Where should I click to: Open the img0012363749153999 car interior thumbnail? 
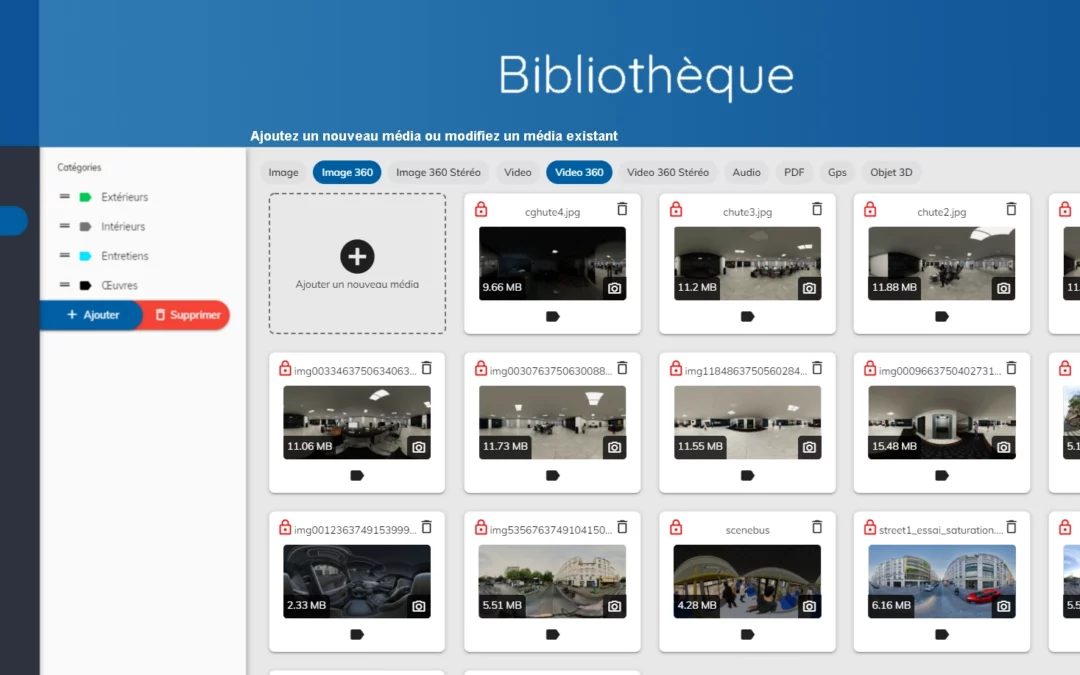(x=357, y=581)
